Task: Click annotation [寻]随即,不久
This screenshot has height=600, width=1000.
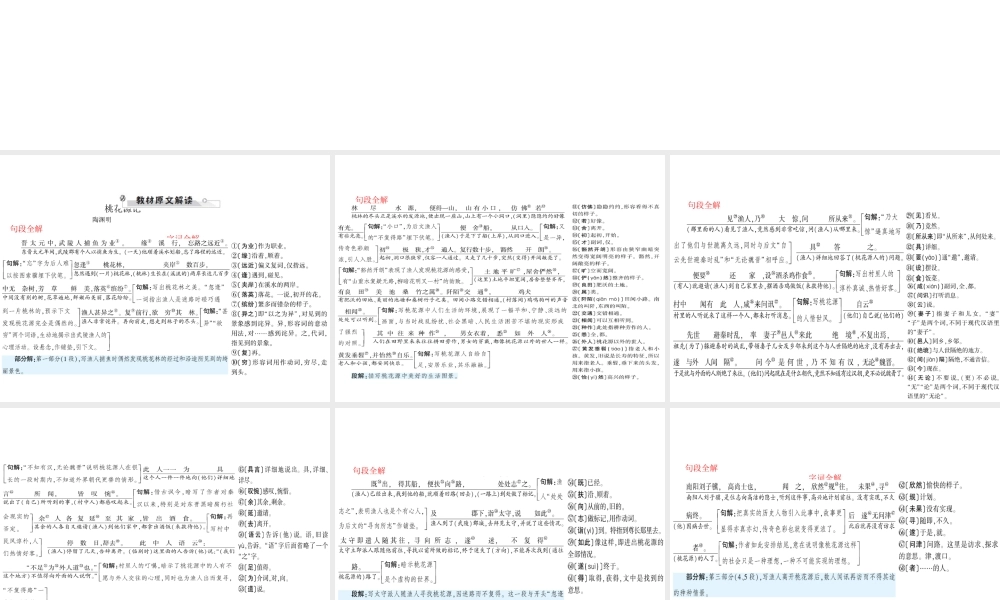Action: pos(925,521)
